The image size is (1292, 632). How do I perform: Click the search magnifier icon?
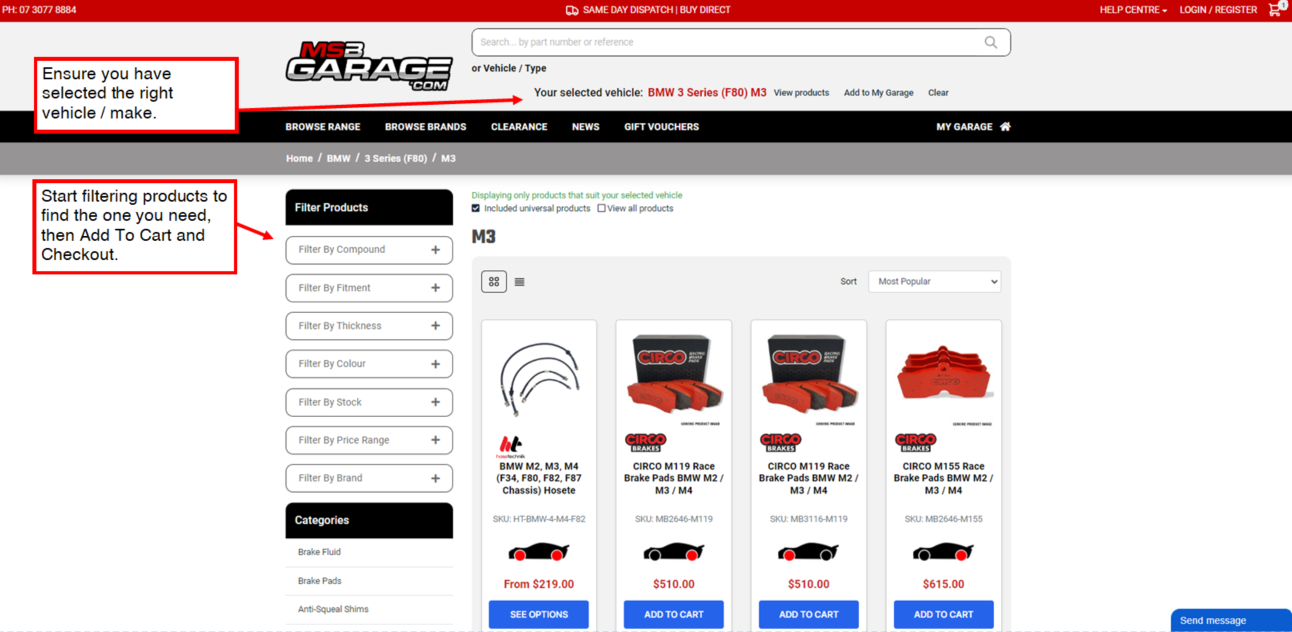pyautogui.click(x=990, y=42)
